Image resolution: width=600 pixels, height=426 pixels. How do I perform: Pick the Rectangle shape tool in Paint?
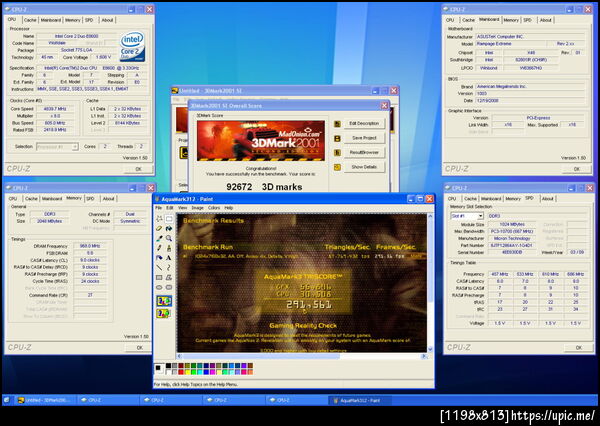tap(159, 277)
